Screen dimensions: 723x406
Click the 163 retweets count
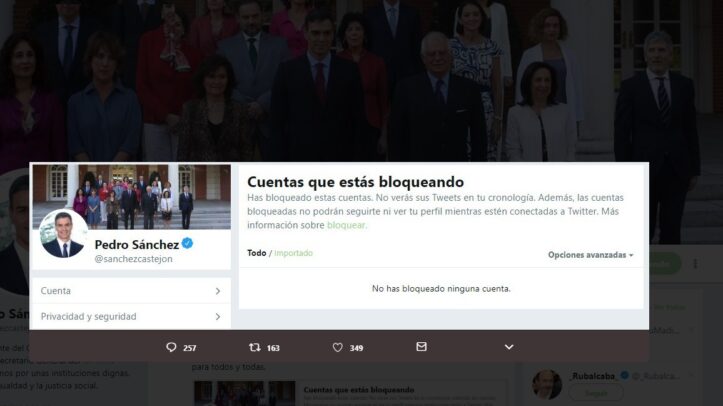273,348
